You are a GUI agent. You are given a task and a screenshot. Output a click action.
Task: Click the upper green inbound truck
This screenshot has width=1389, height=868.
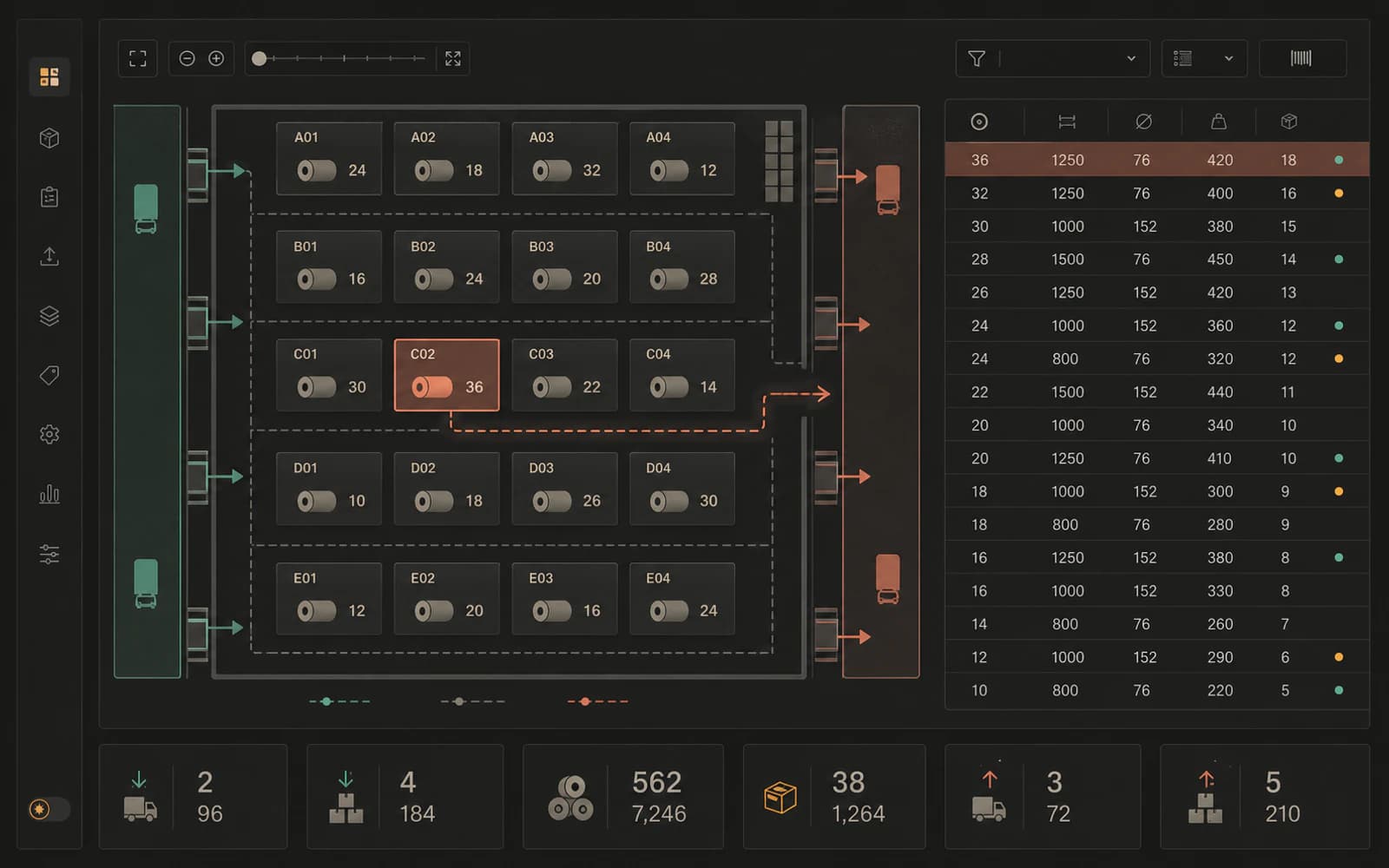pyautogui.click(x=146, y=209)
